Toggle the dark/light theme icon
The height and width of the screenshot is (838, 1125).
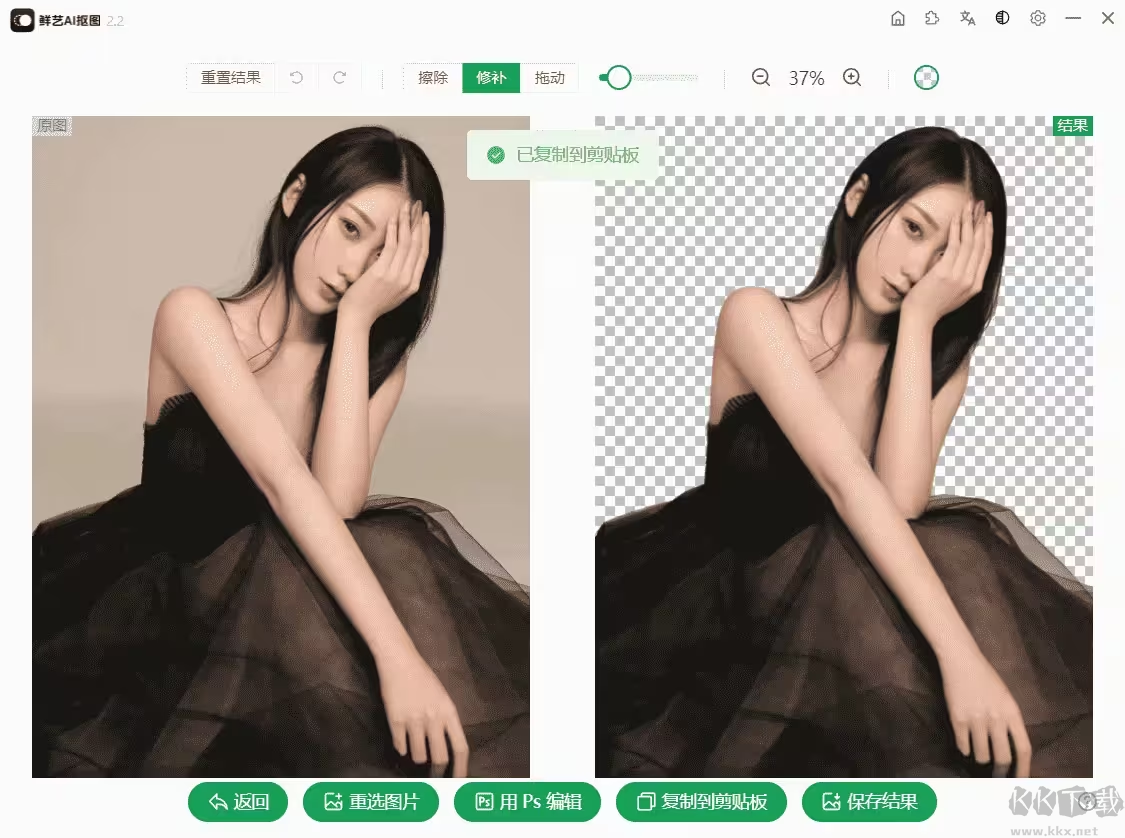point(1002,19)
